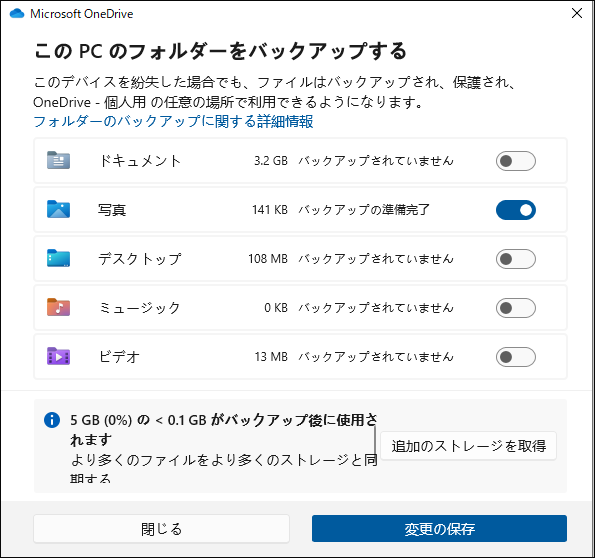Click the 閉じる button

[161, 529]
